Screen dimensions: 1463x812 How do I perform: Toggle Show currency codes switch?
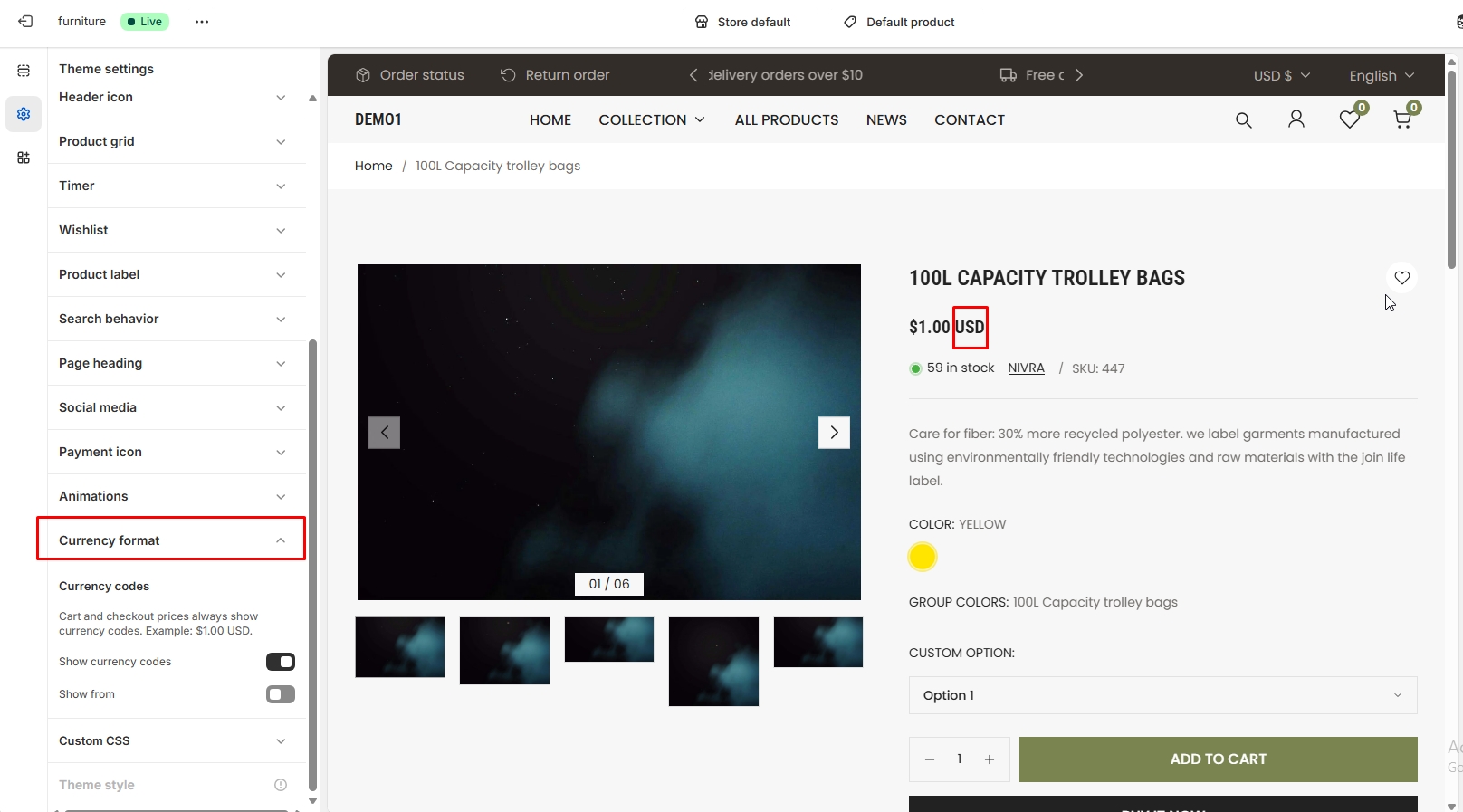281,662
